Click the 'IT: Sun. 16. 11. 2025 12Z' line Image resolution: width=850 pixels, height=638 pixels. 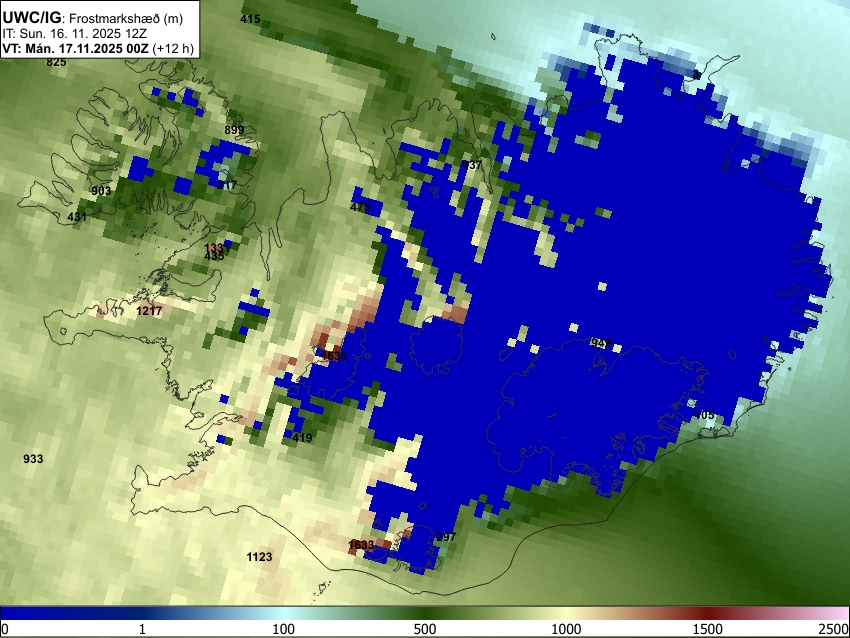coord(74,34)
